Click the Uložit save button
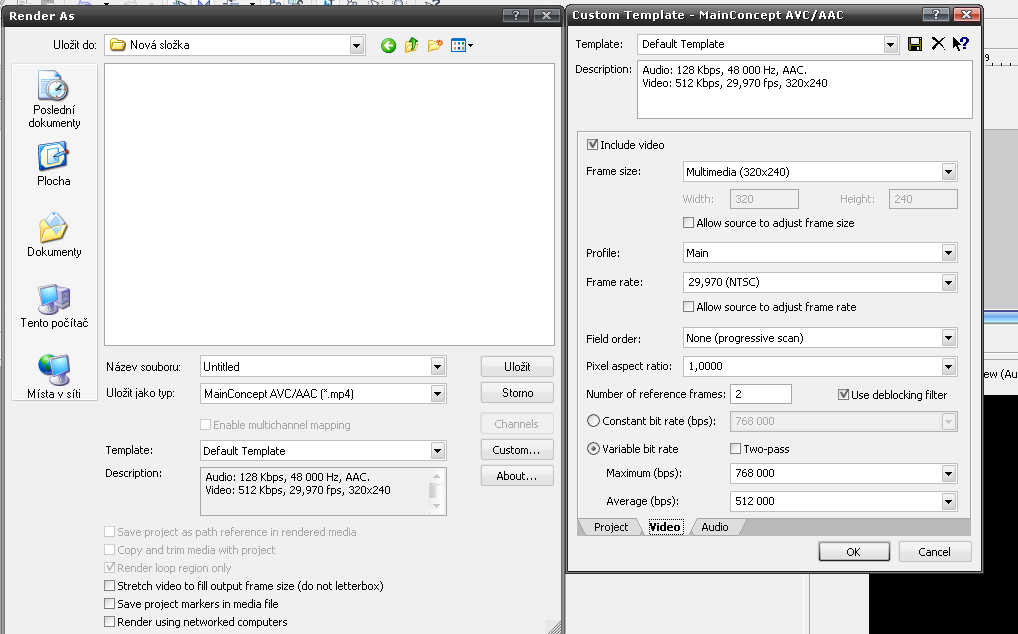Viewport: 1018px width, 634px height. coord(517,367)
